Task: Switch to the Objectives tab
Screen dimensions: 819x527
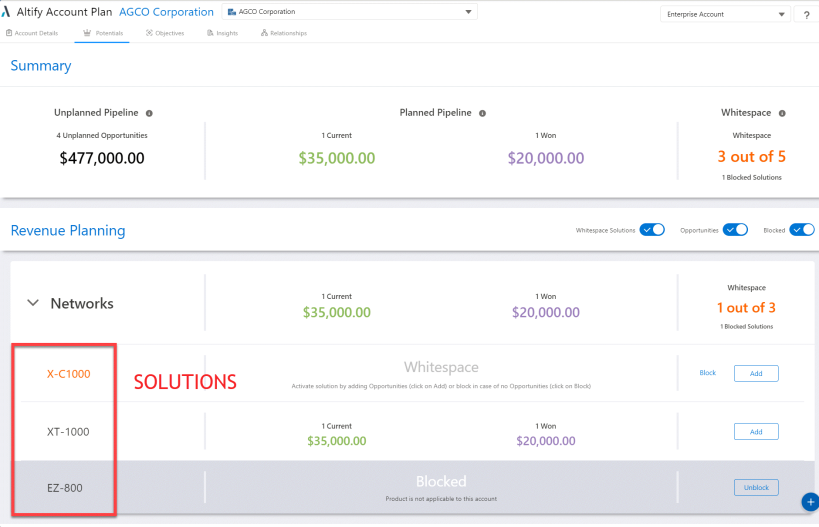Action: (x=165, y=33)
